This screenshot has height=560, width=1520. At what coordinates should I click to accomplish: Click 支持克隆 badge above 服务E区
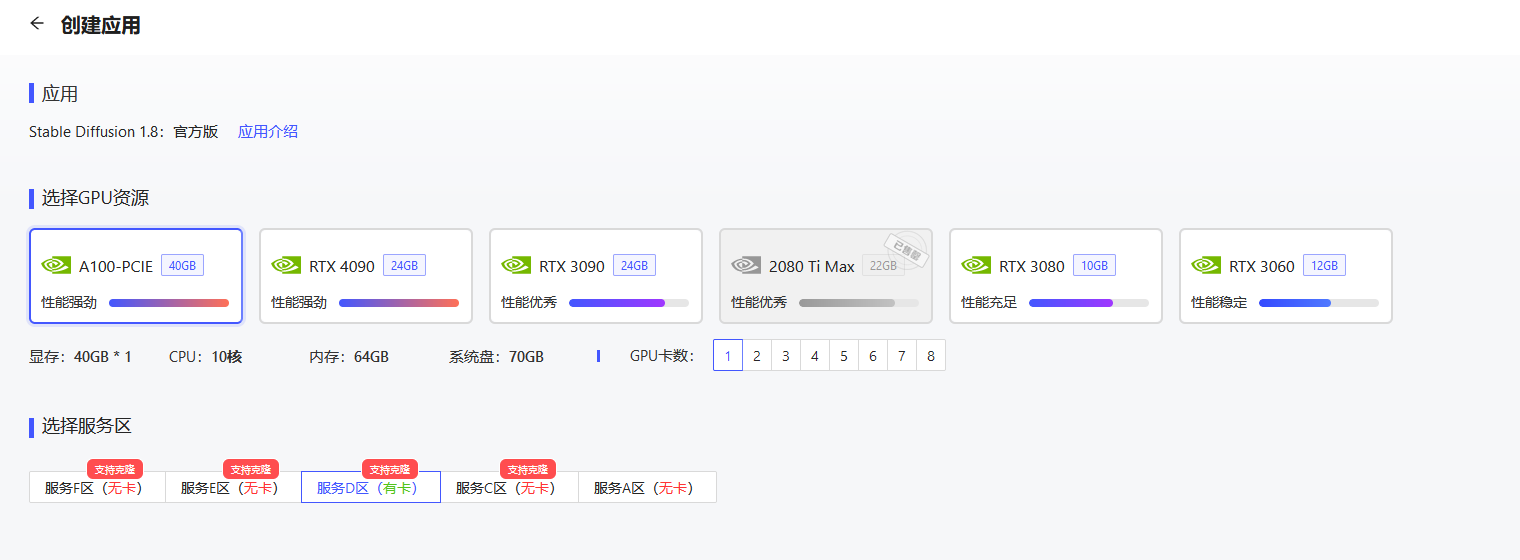coord(251,469)
